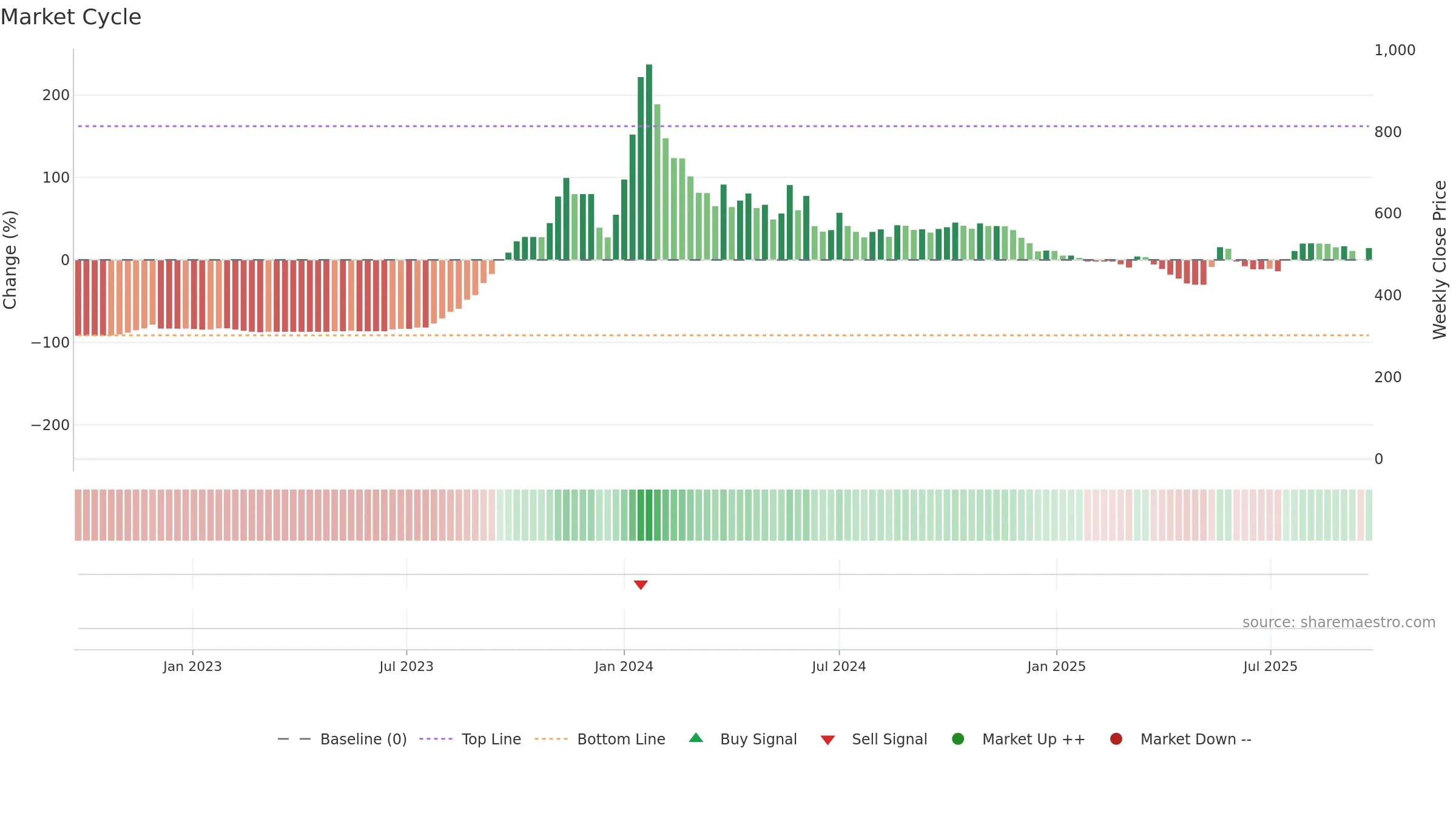Click the Change (%) axis title

tap(10, 260)
